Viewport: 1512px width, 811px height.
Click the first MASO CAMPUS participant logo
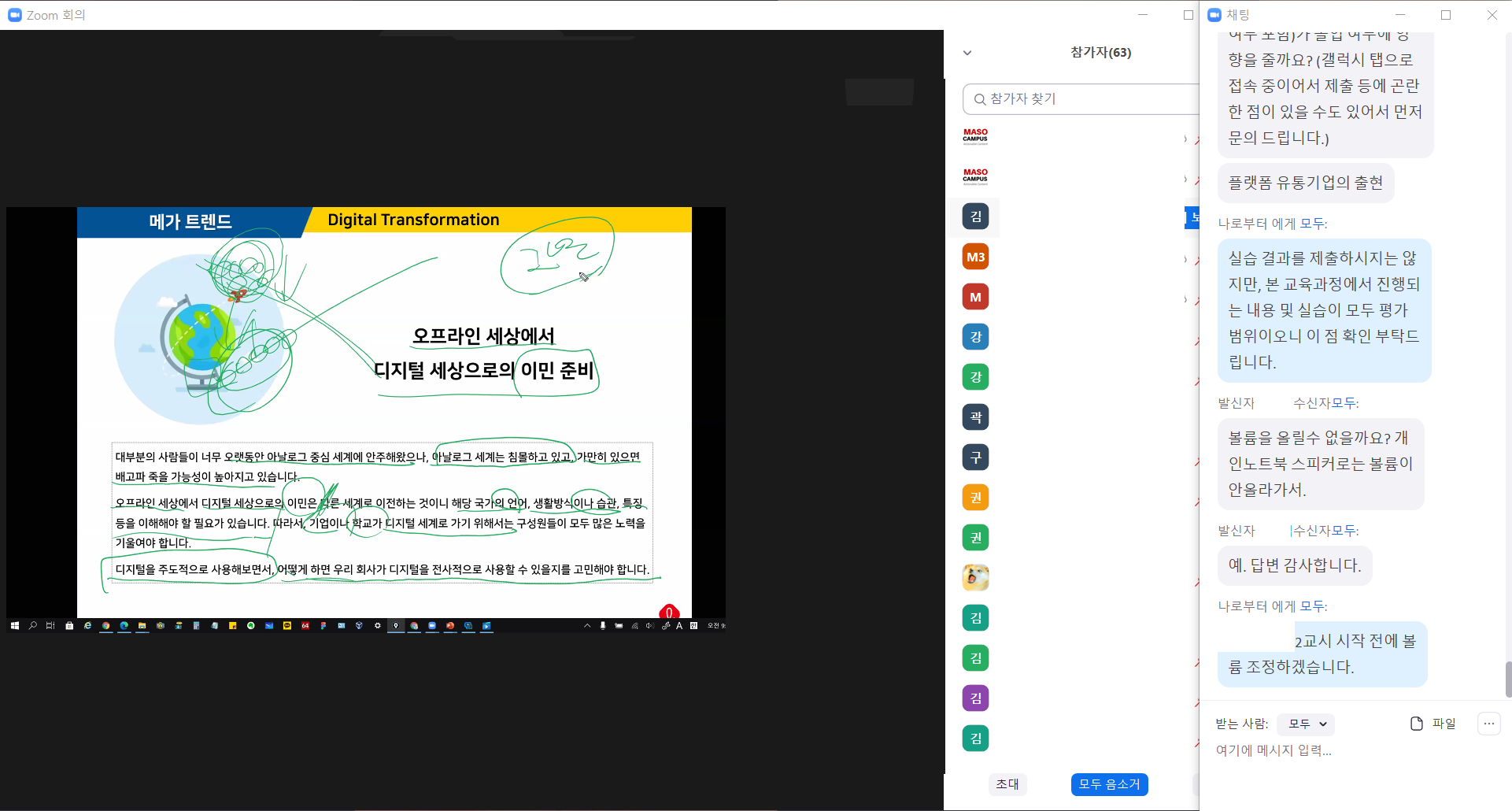click(975, 137)
